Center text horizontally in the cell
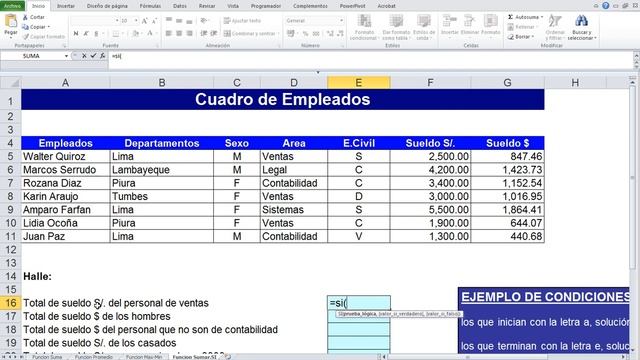Image resolution: width=640 pixels, height=360 pixels. (x=179, y=33)
